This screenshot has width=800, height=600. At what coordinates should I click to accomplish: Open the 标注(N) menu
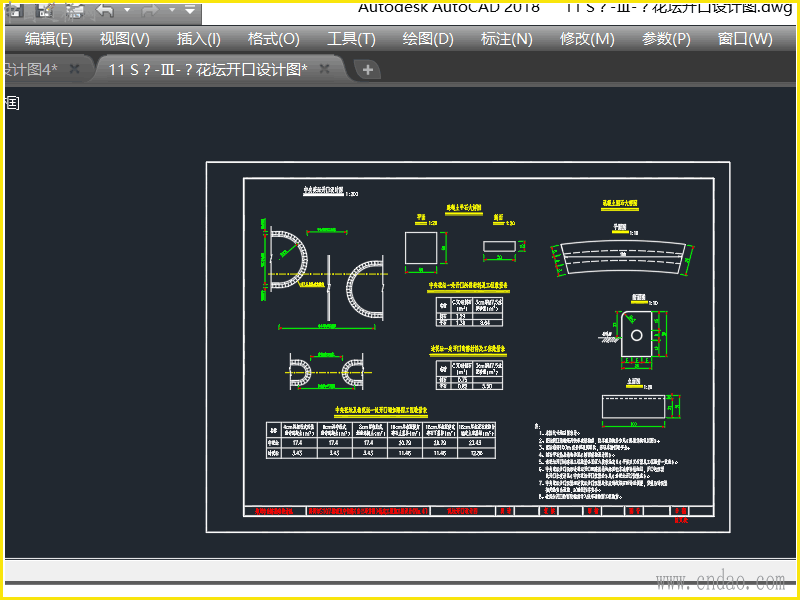point(506,39)
